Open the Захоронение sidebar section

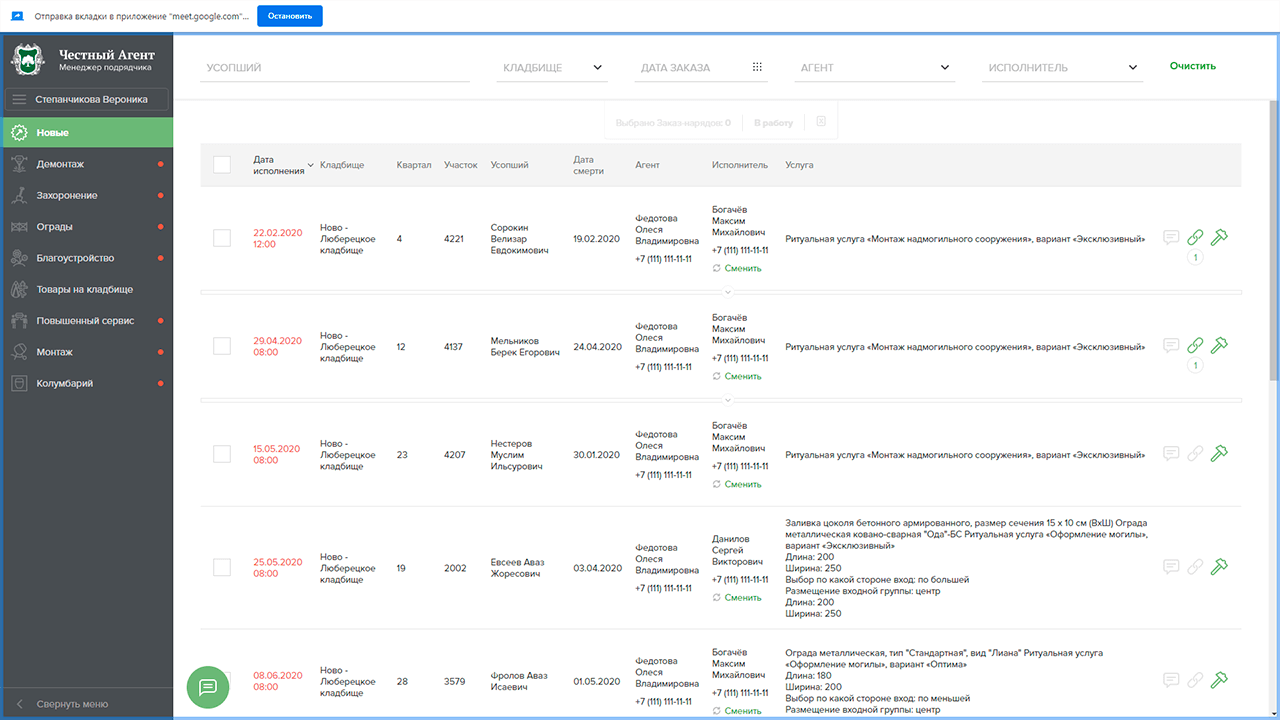point(87,195)
